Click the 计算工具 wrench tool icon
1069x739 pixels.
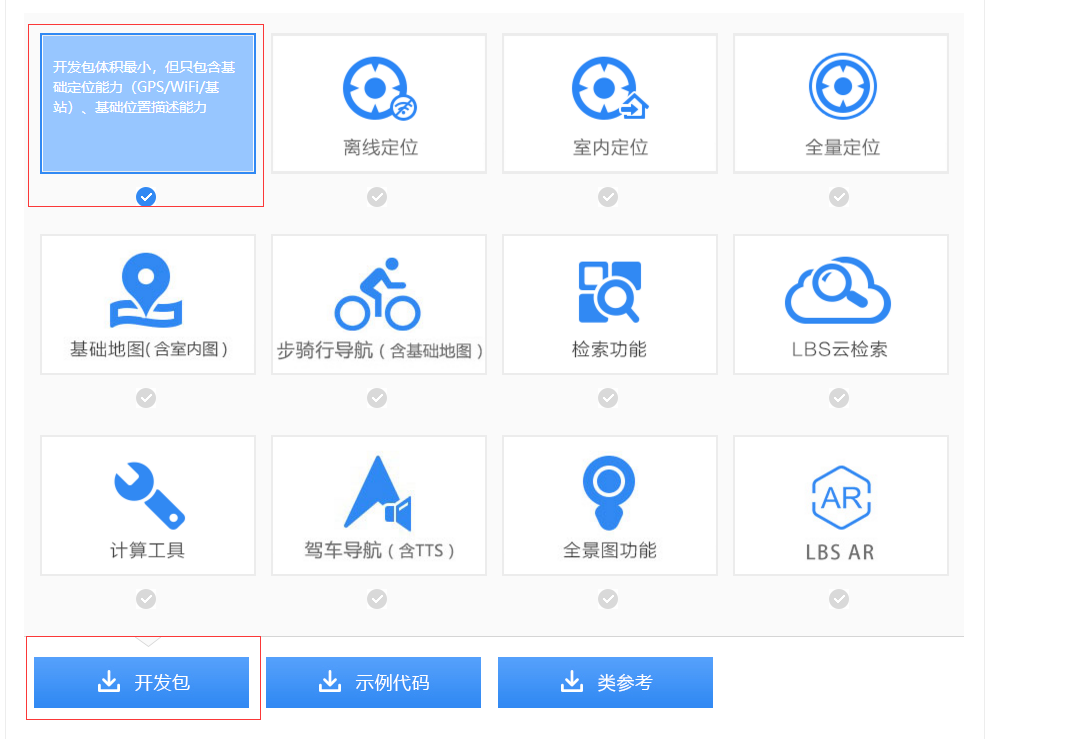point(147,492)
